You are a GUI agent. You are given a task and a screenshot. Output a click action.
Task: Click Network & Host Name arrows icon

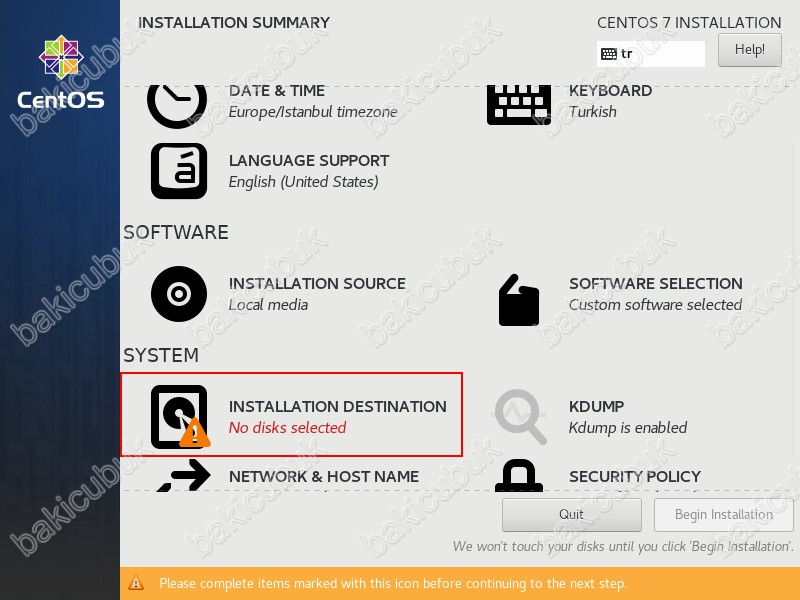click(184, 475)
